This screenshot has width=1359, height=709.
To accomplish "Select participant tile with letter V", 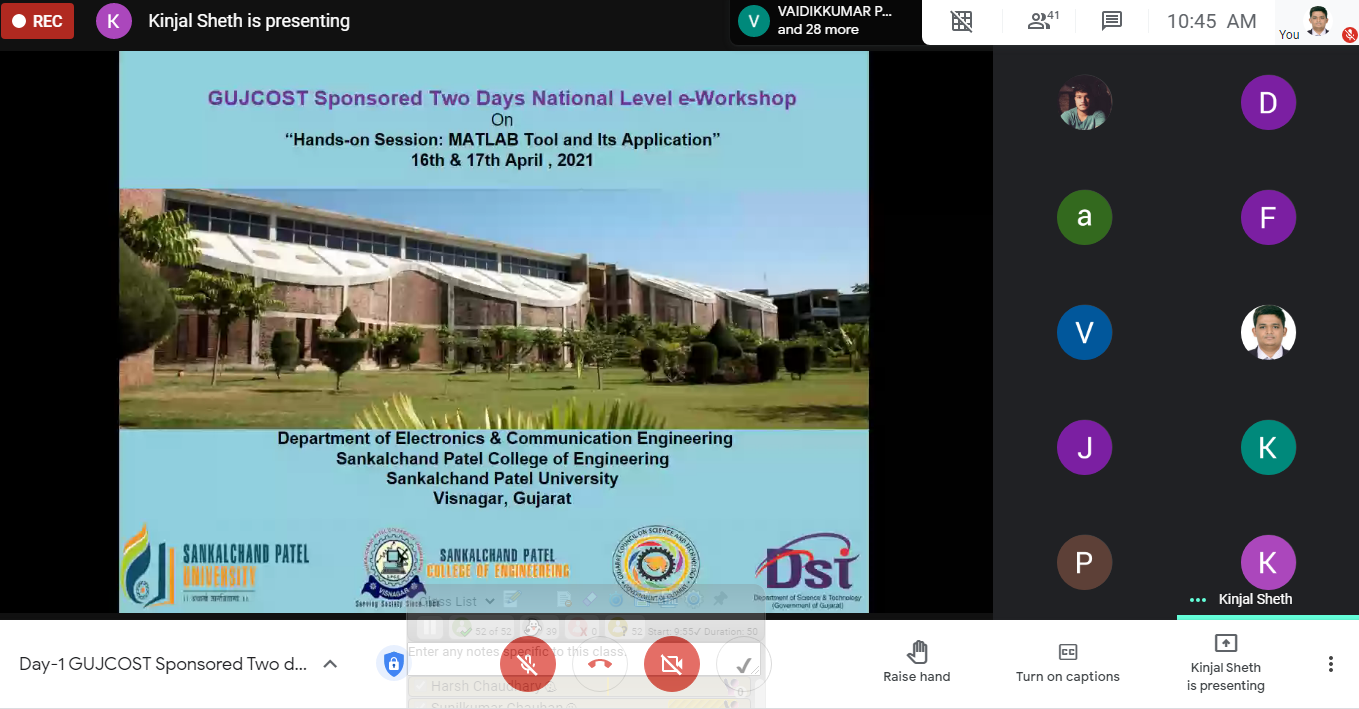I will click(x=1084, y=332).
